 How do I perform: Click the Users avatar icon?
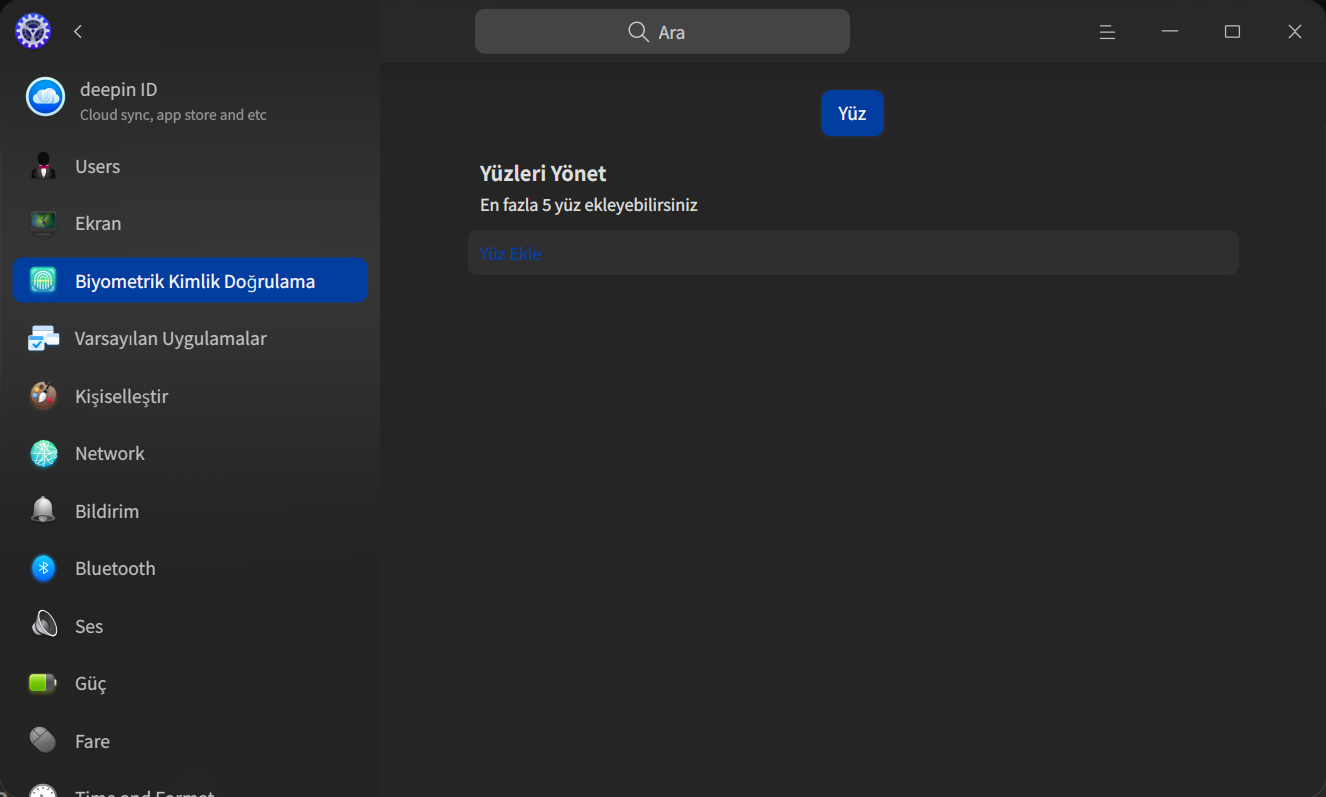coord(43,166)
